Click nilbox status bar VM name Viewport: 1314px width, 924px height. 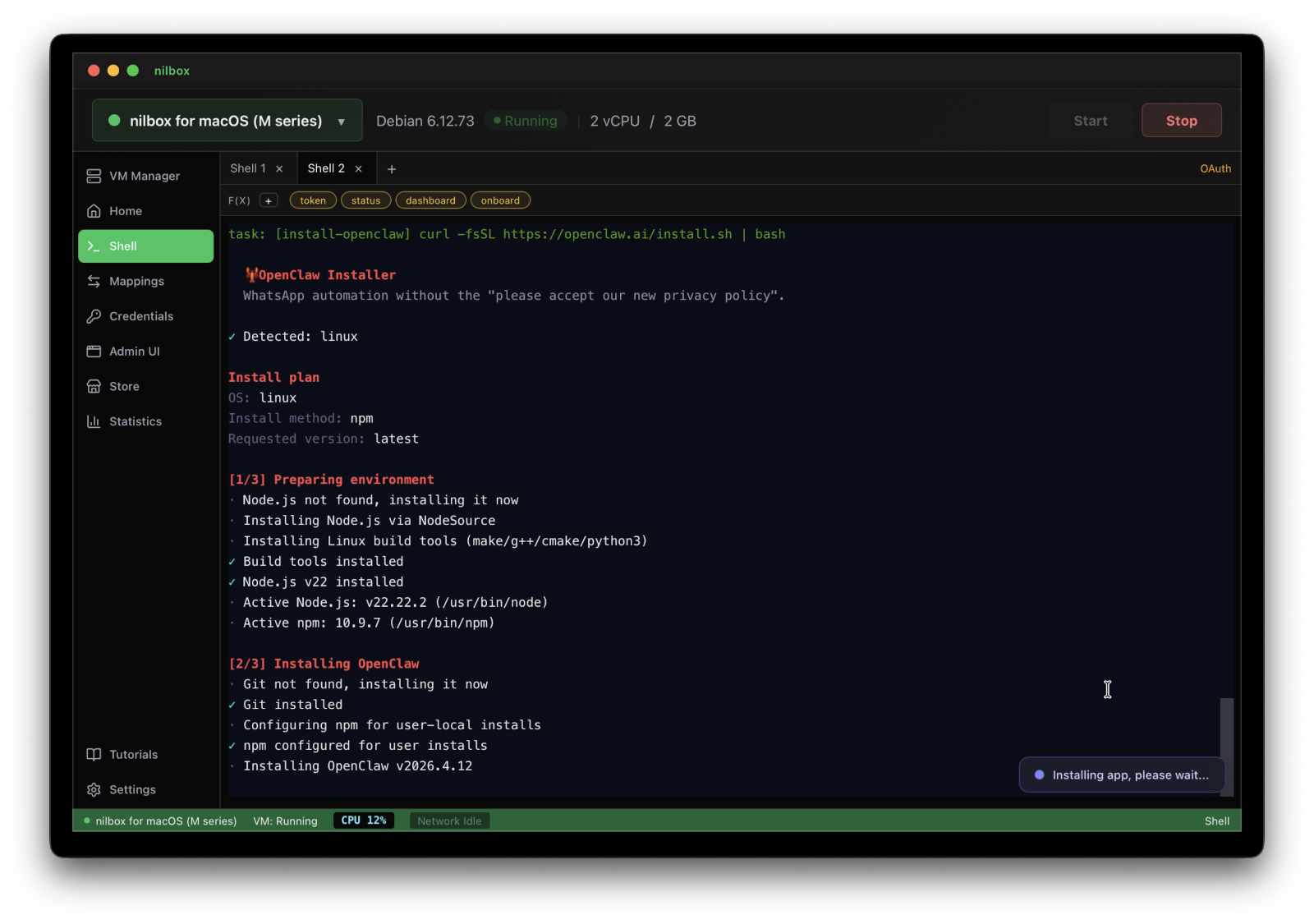coord(166,821)
